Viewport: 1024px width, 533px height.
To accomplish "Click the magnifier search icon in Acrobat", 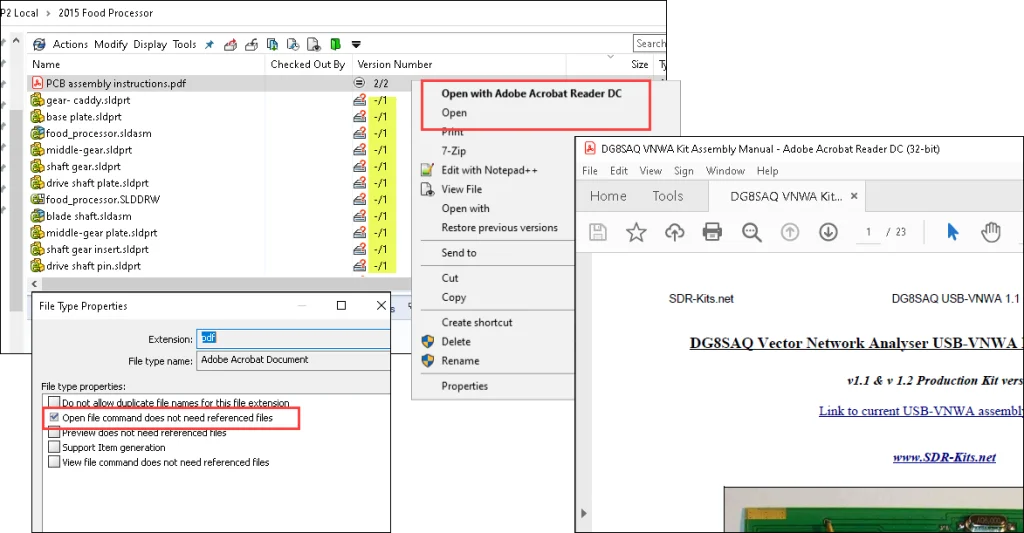I will click(752, 232).
